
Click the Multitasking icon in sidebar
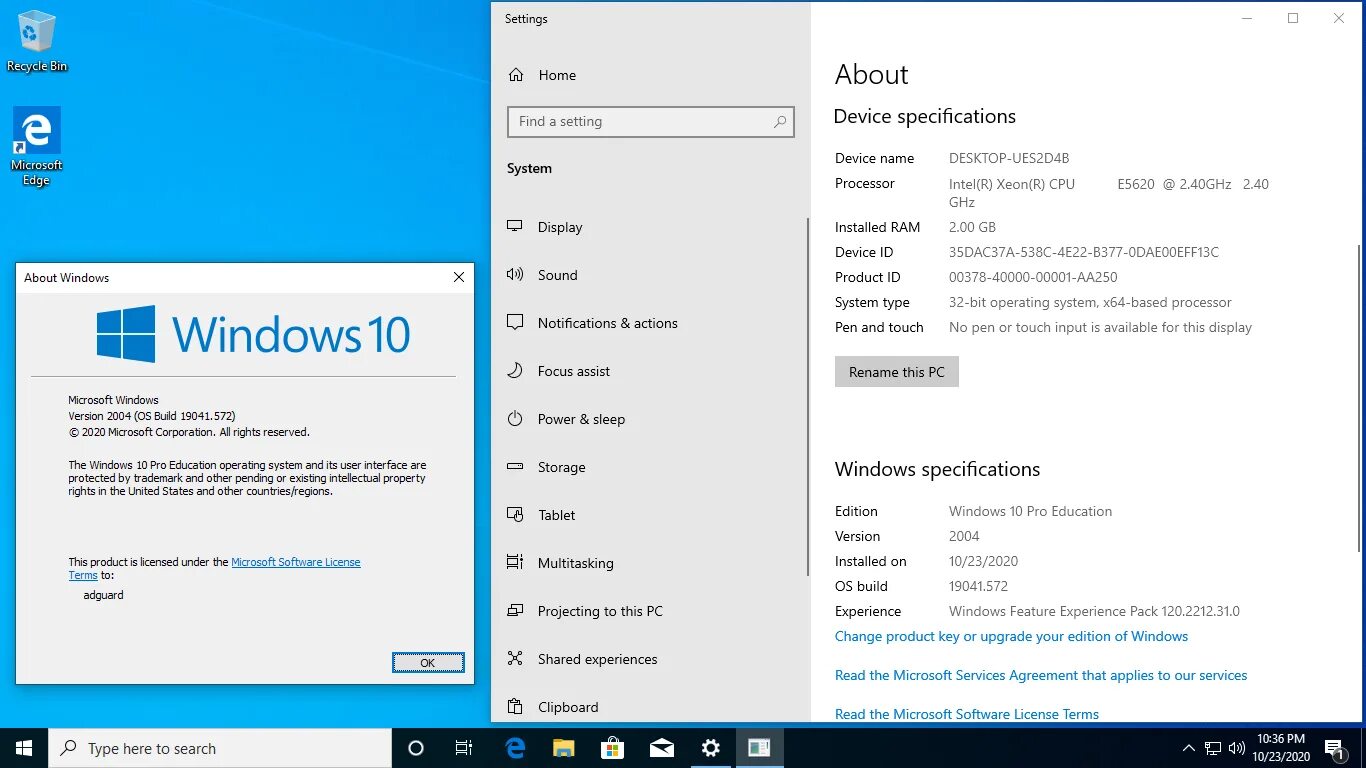click(x=515, y=563)
